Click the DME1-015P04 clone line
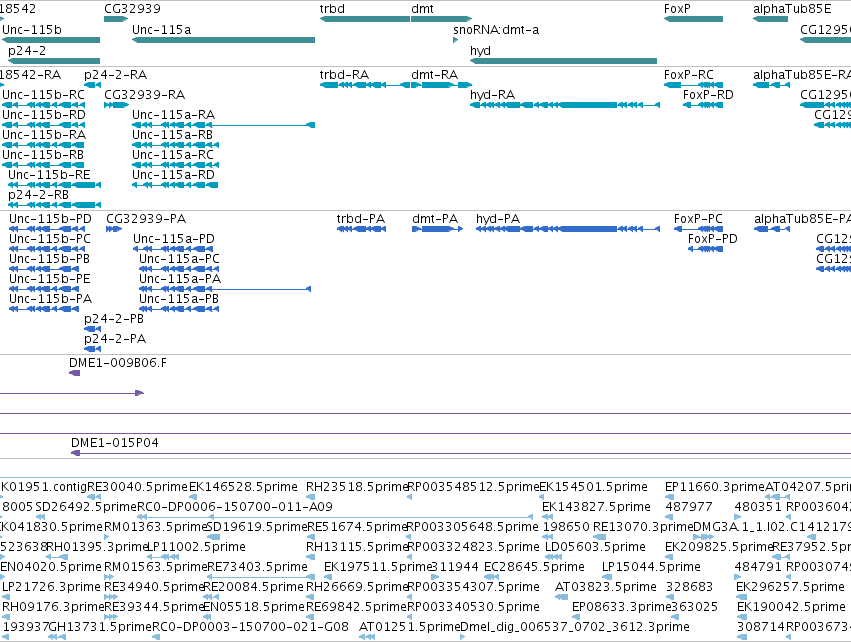The image size is (851, 642). pyautogui.click(x=461, y=453)
